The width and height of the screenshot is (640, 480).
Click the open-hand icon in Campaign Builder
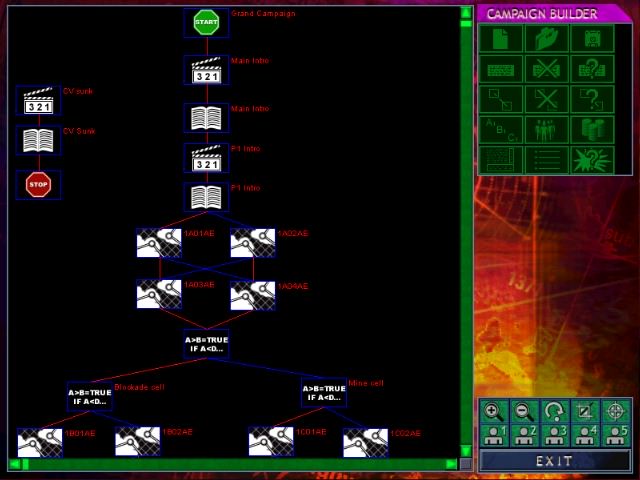(x=546, y=39)
